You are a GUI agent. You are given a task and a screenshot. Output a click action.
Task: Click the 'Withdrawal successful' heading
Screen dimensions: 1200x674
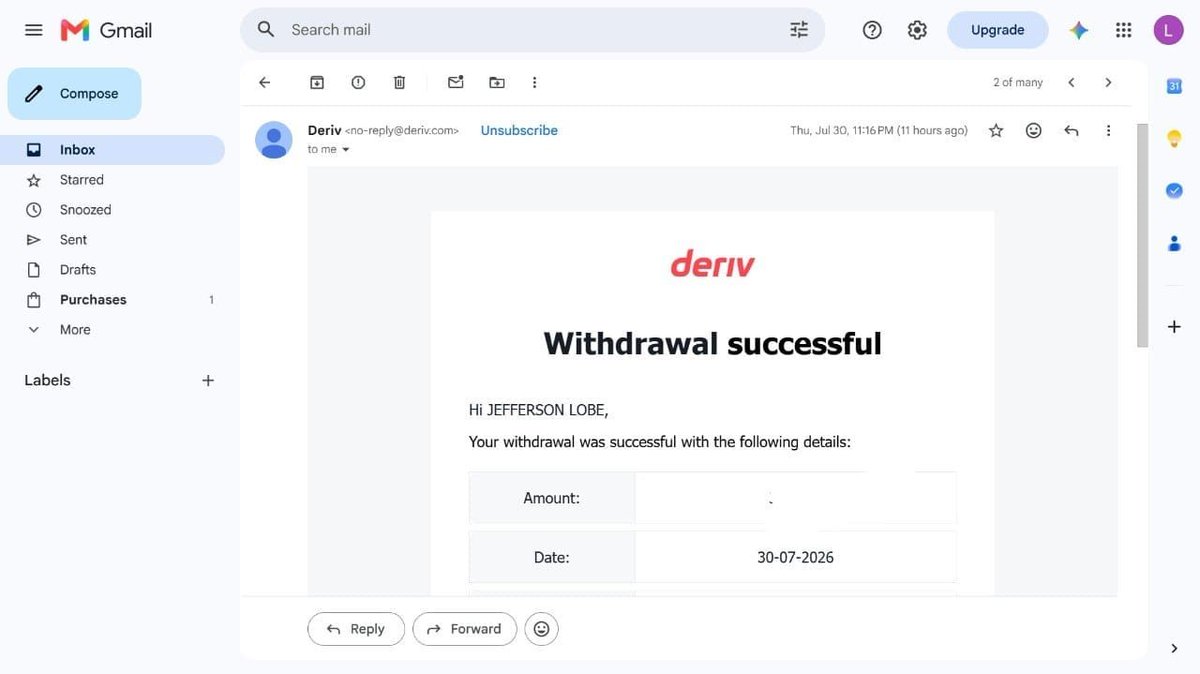(712, 344)
